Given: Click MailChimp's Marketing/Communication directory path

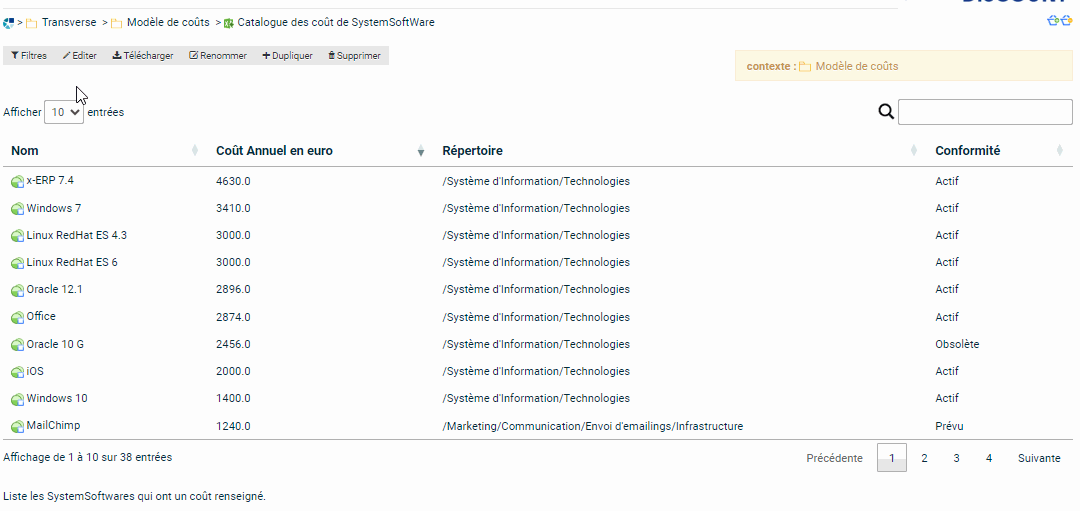Looking at the screenshot, I should pyautogui.click(x=593, y=426).
